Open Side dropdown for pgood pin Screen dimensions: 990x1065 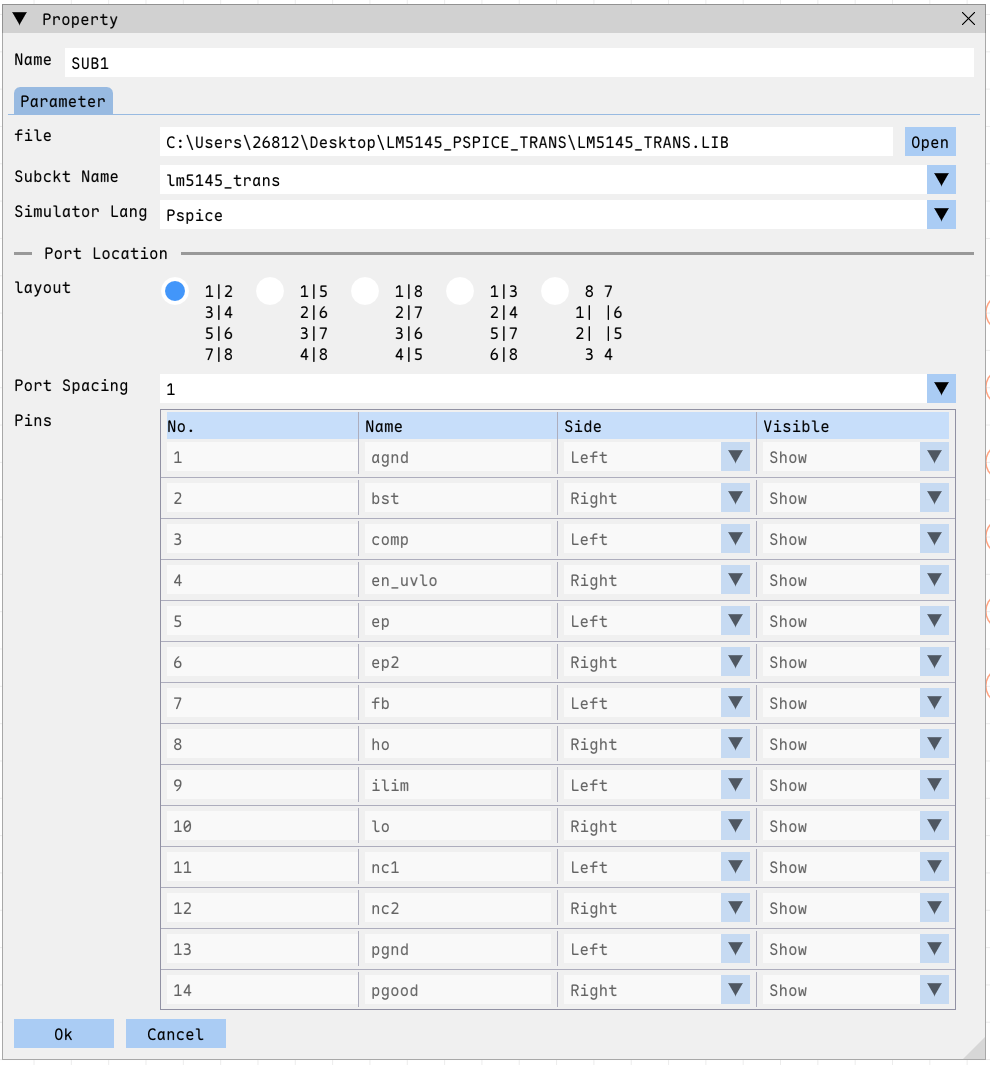pyautogui.click(x=735, y=990)
